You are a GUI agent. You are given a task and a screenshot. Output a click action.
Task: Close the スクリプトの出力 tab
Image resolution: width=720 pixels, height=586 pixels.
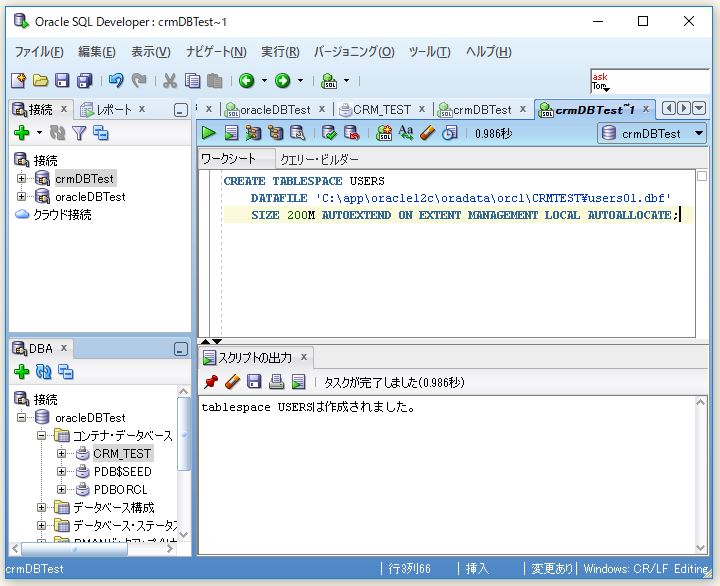[304, 357]
